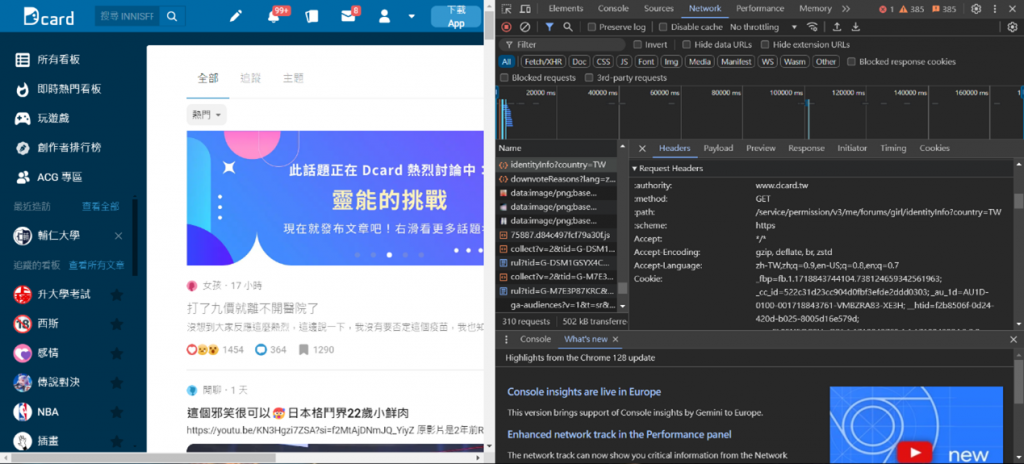Toggle the star next to 西斯
Screen dimensions: 1024x464
(117, 324)
